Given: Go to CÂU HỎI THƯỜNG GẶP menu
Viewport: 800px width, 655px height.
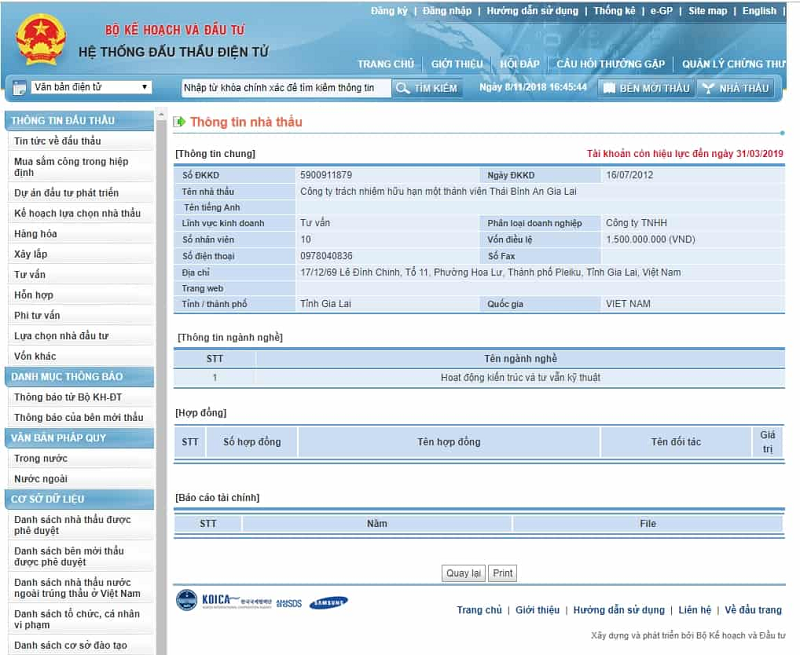Looking at the screenshot, I should pos(610,64).
